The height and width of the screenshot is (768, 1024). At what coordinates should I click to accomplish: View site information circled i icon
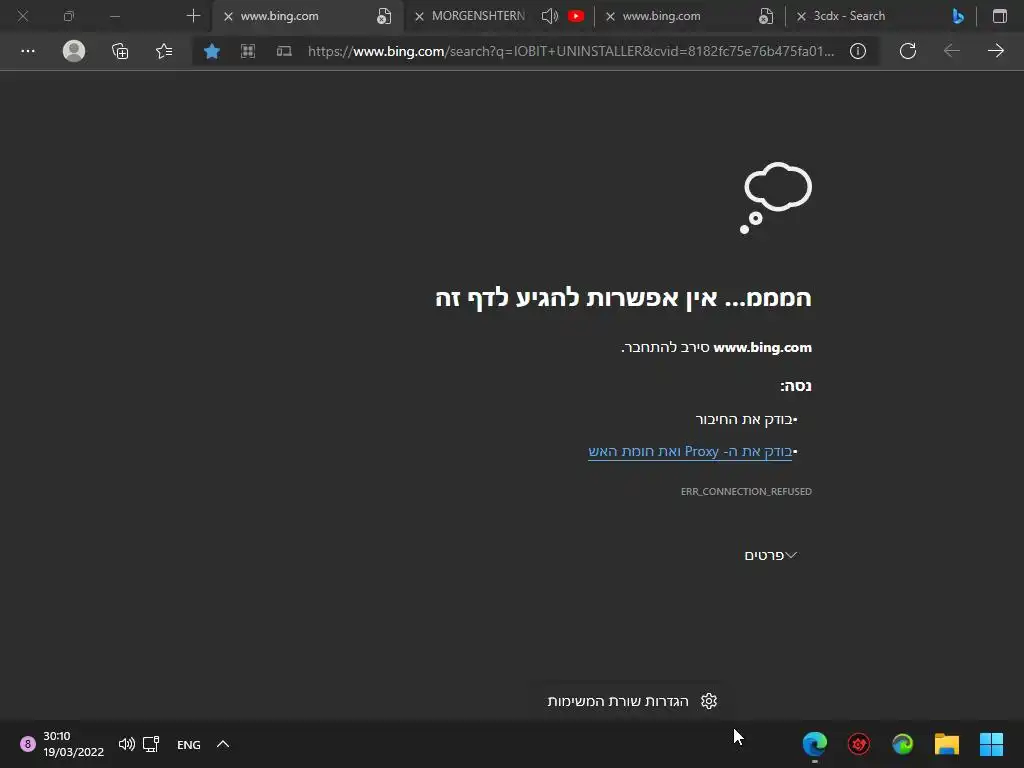point(858,51)
